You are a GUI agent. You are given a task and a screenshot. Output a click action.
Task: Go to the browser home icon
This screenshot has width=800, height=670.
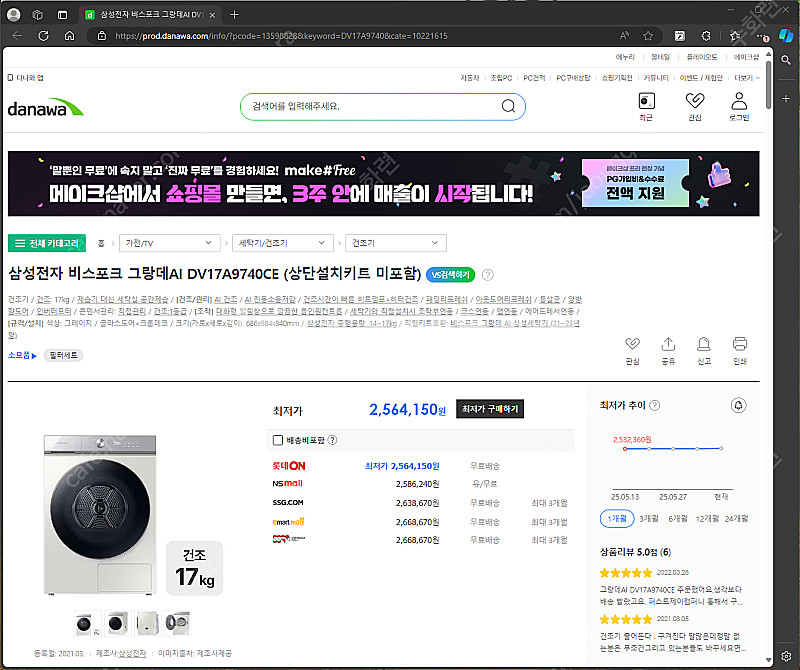click(x=69, y=36)
